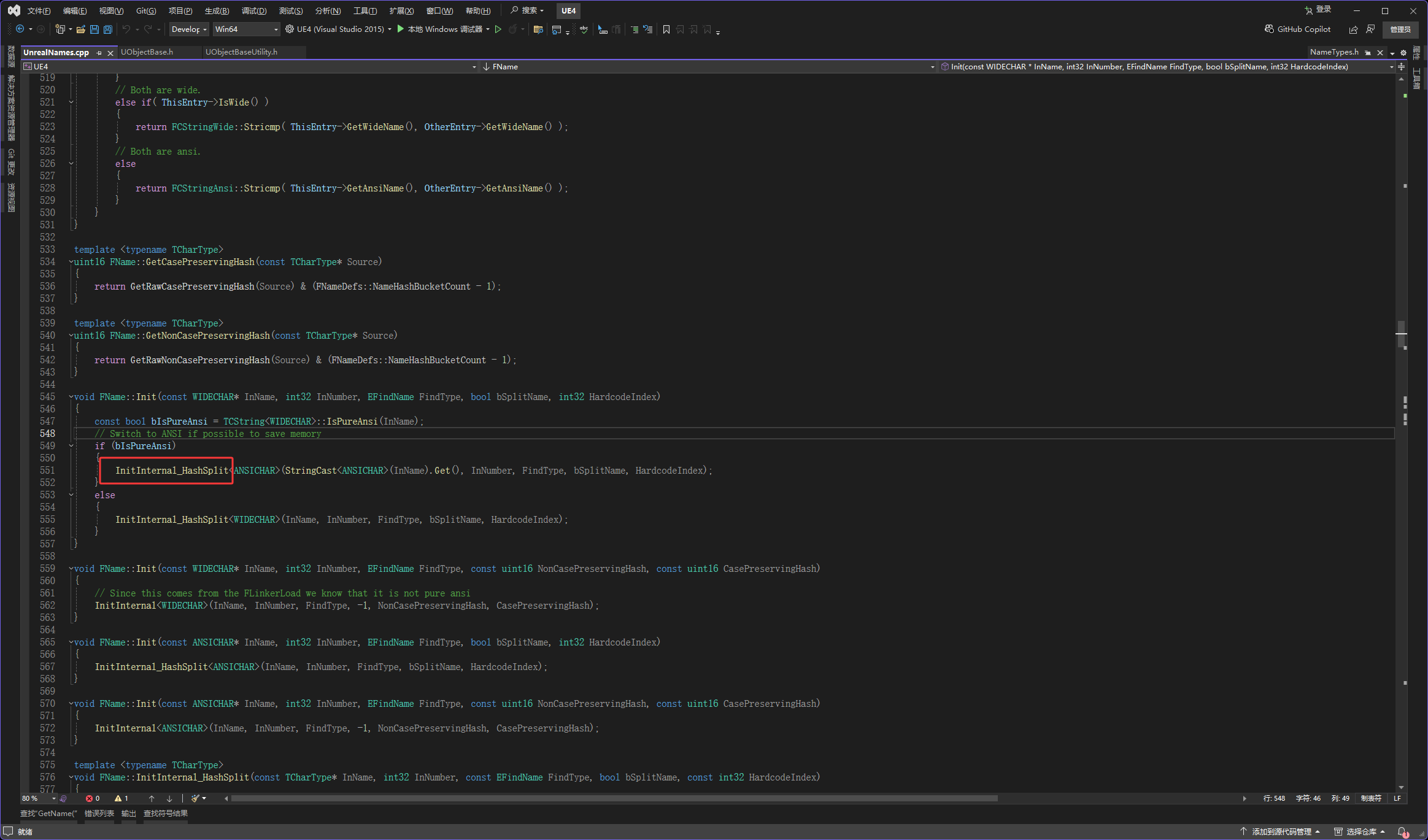This screenshot has height=840, width=1428.
Task: Collapse the FName::Init function at line 545
Action: click(71, 397)
